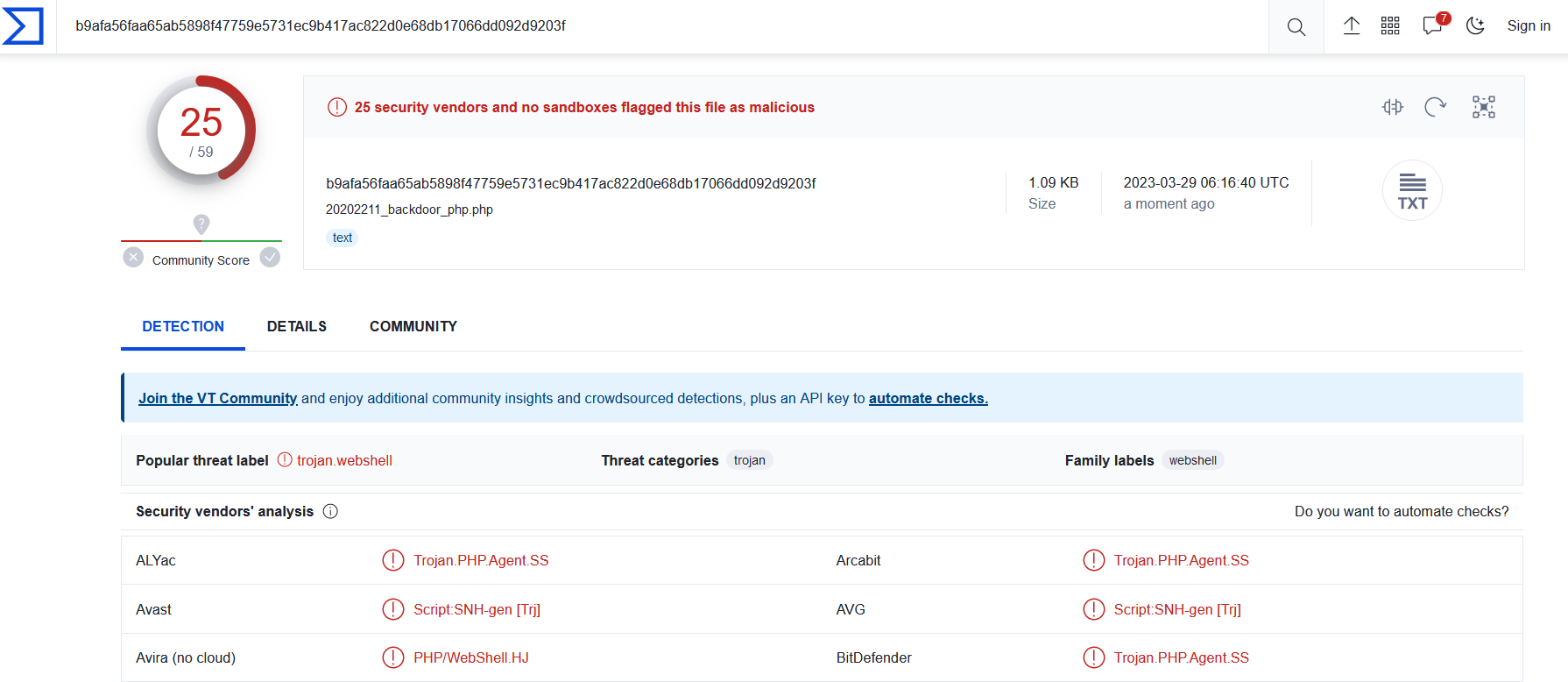Click the 1.09 KB file size value

[x=1054, y=183]
